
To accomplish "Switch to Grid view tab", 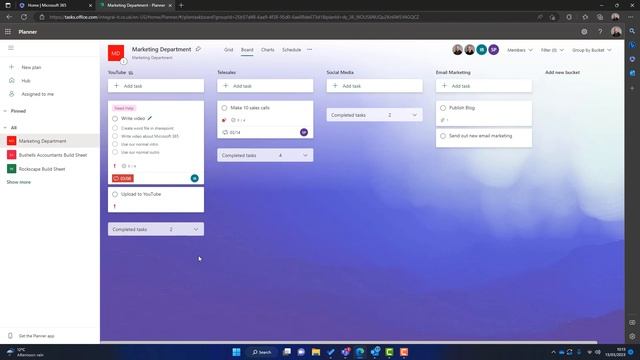I will (229, 50).
